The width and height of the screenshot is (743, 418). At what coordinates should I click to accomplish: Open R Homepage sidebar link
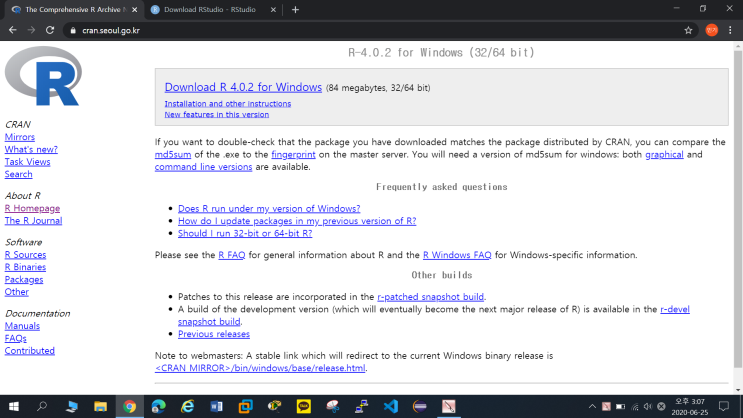pyautogui.click(x=32, y=208)
